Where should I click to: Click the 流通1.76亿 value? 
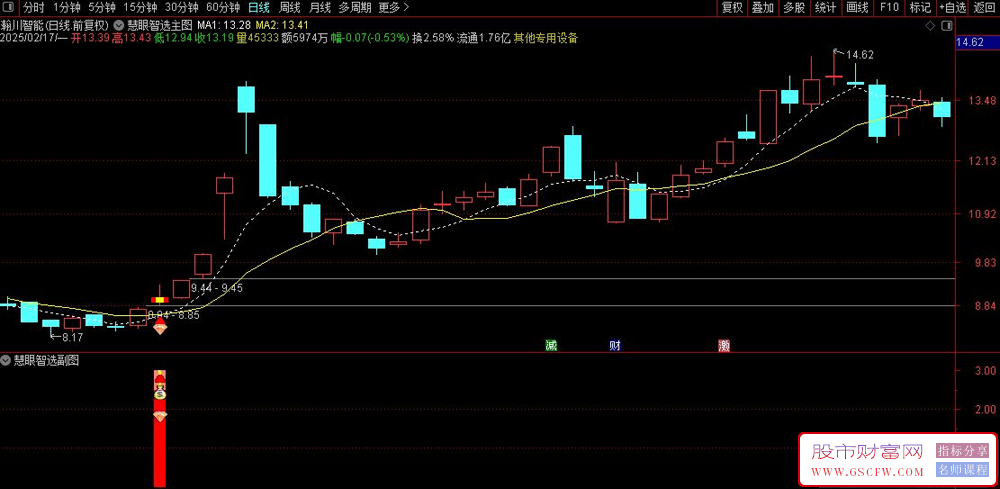tap(483, 38)
